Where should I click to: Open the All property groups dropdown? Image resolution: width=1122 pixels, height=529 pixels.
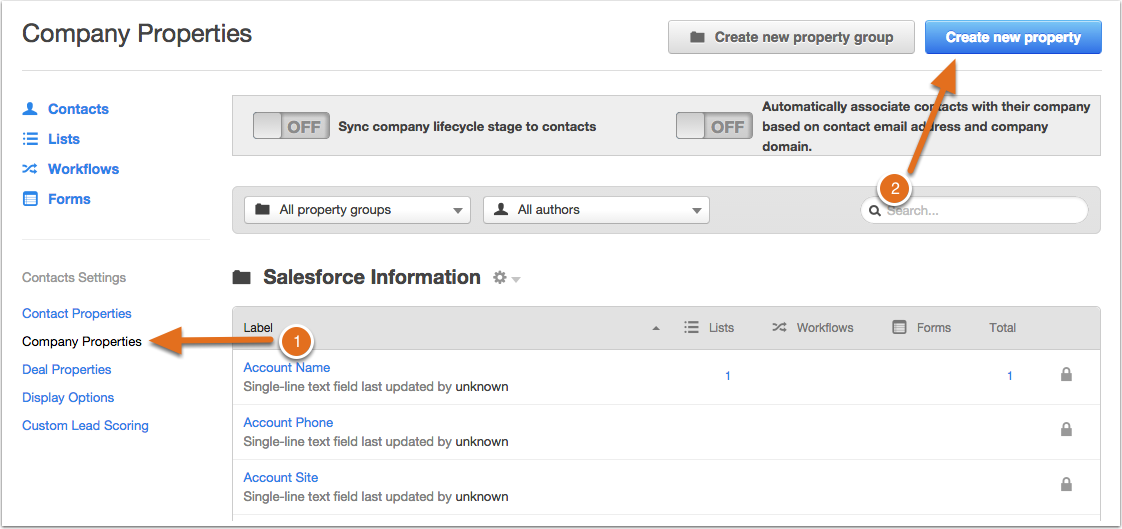pos(357,210)
